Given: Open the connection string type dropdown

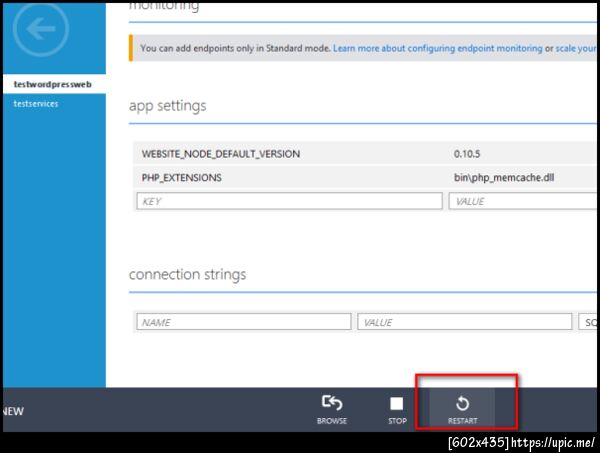Looking at the screenshot, I should pos(588,322).
